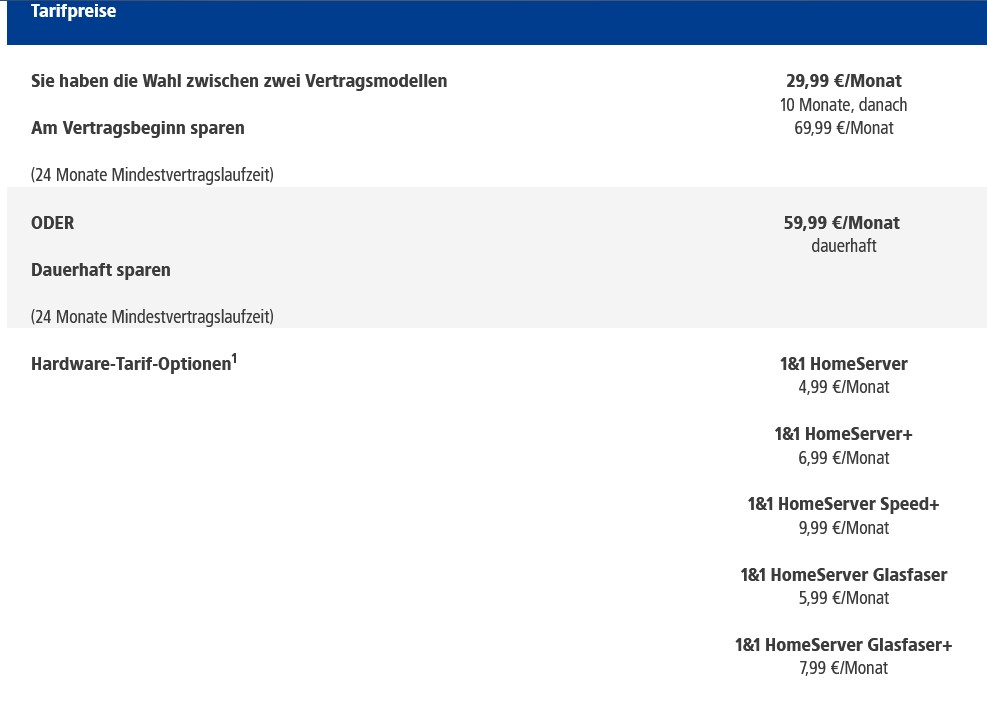Click the Sie haben die Wahl heading
This screenshot has height=701, width=987.
click(239, 81)
